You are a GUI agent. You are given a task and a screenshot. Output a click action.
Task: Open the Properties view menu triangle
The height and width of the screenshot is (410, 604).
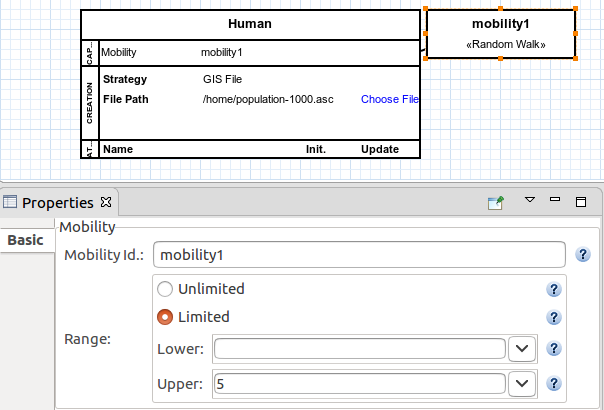tap(530, 200)
